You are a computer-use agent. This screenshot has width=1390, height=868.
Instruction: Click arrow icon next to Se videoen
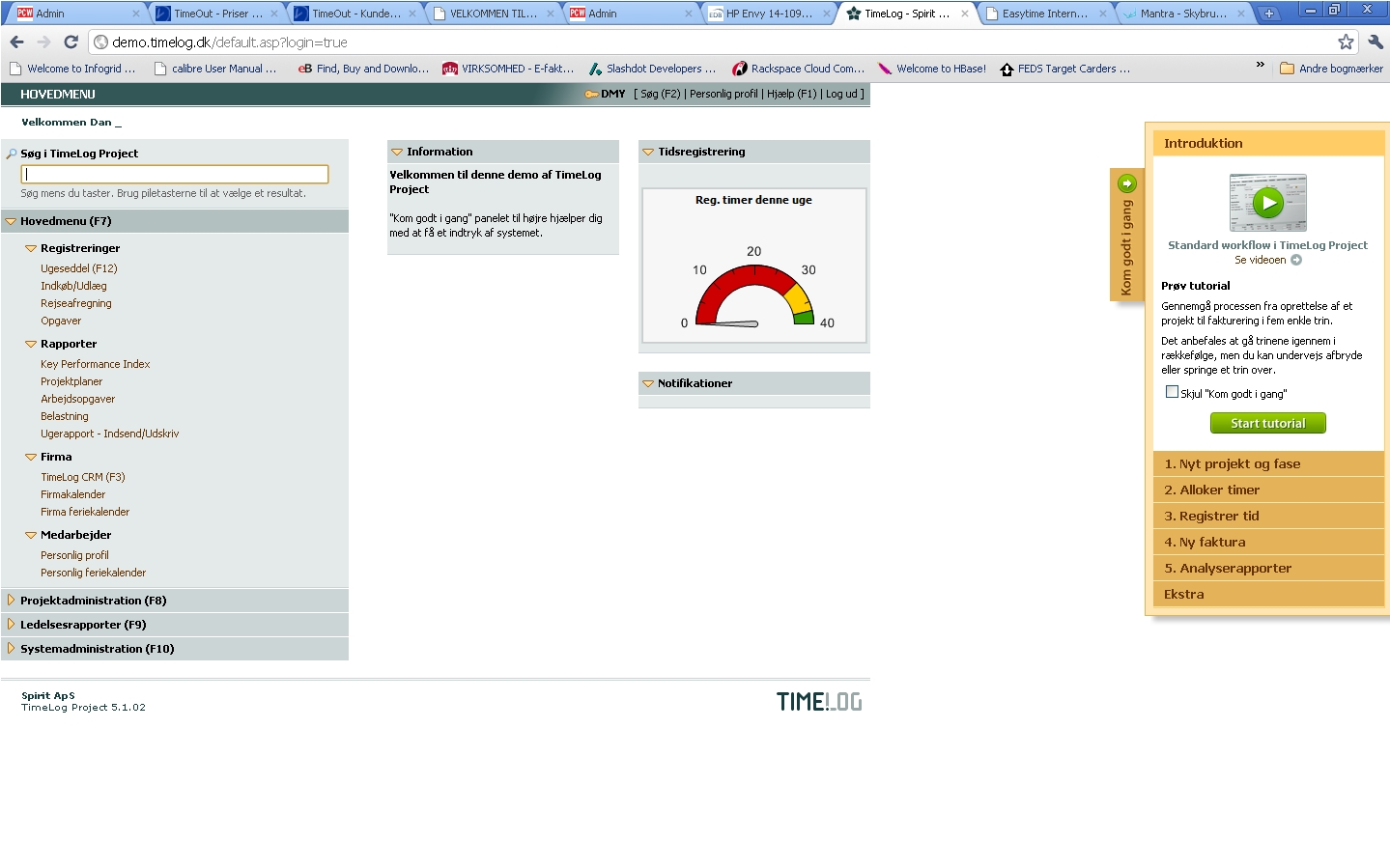point(1296,260)
